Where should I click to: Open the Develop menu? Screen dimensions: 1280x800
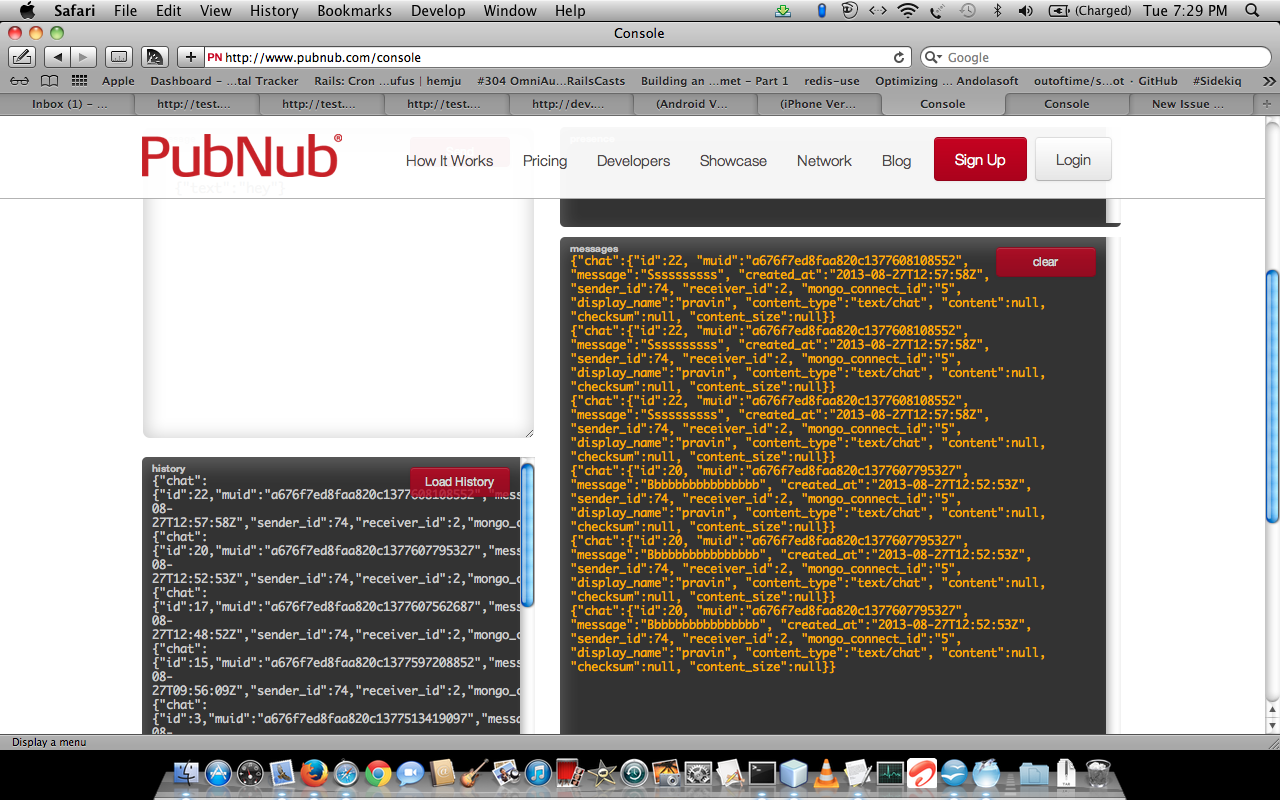(x=438, y=11)
